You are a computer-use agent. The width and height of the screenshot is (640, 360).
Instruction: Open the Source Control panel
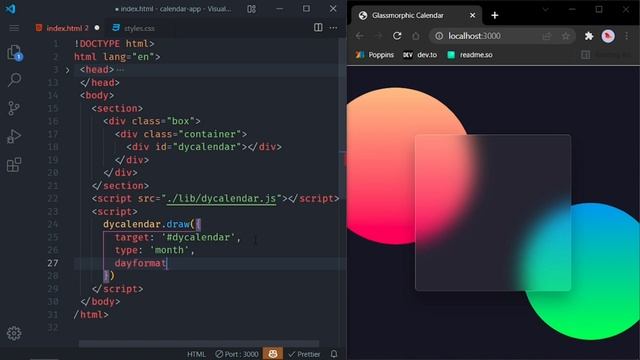(x=14, y=108)
